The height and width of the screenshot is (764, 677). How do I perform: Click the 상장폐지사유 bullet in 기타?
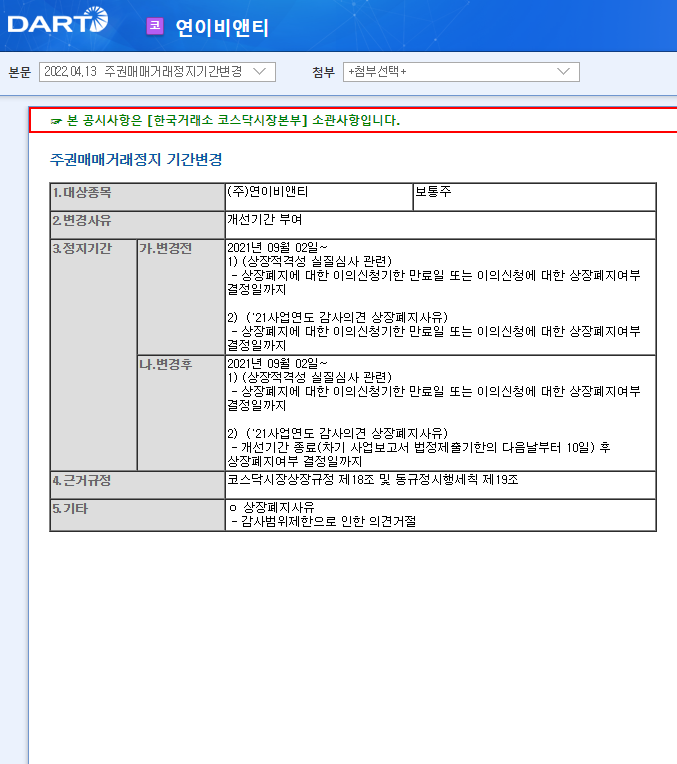(x=272, y=508)
